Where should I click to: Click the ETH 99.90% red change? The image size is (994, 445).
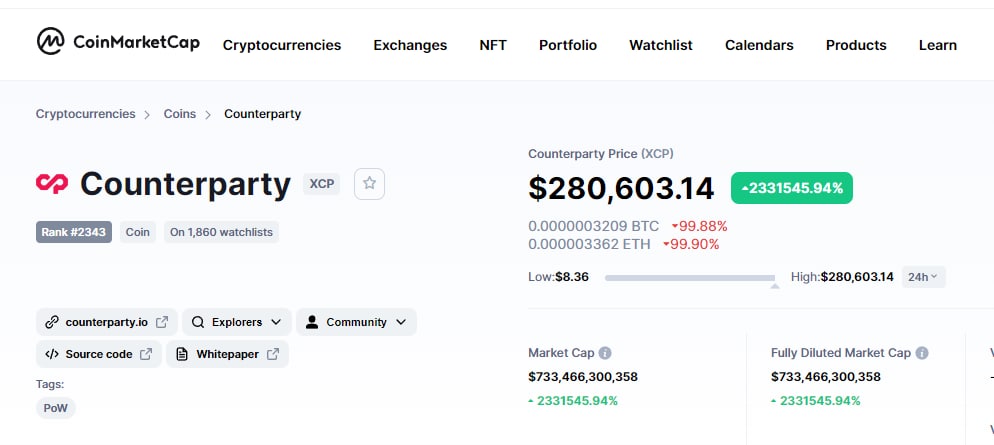tap(691, 244)
